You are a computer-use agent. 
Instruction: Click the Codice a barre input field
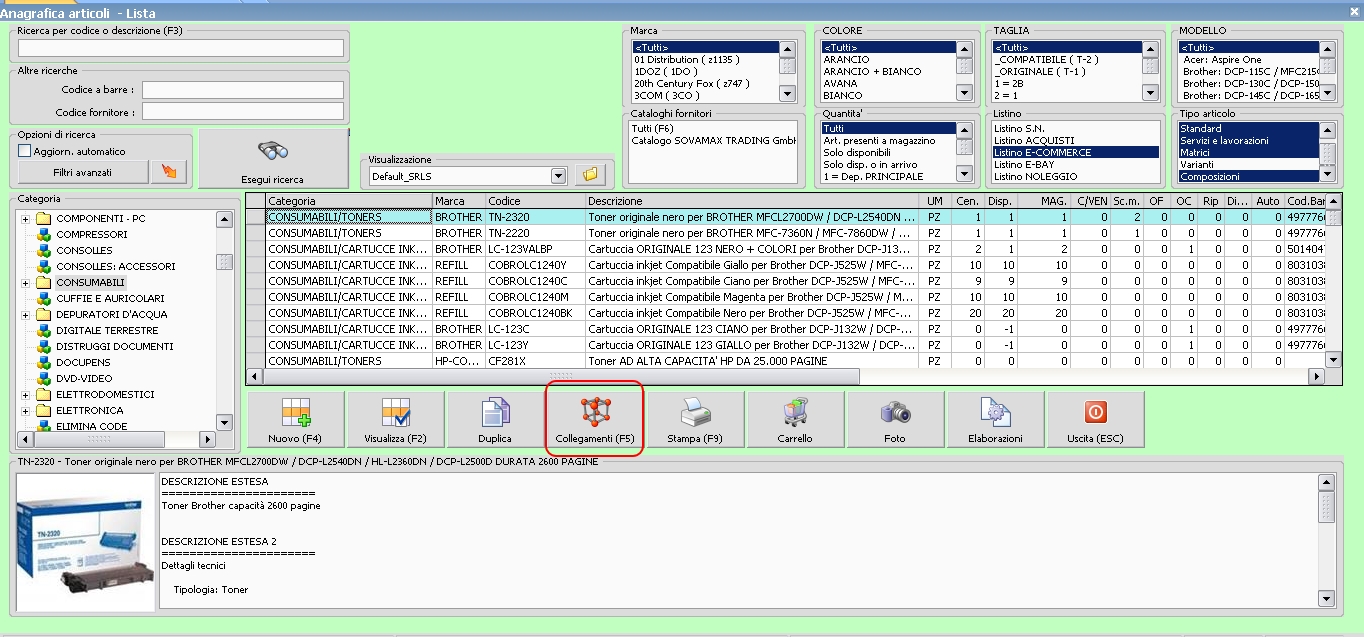pos(242,90)
